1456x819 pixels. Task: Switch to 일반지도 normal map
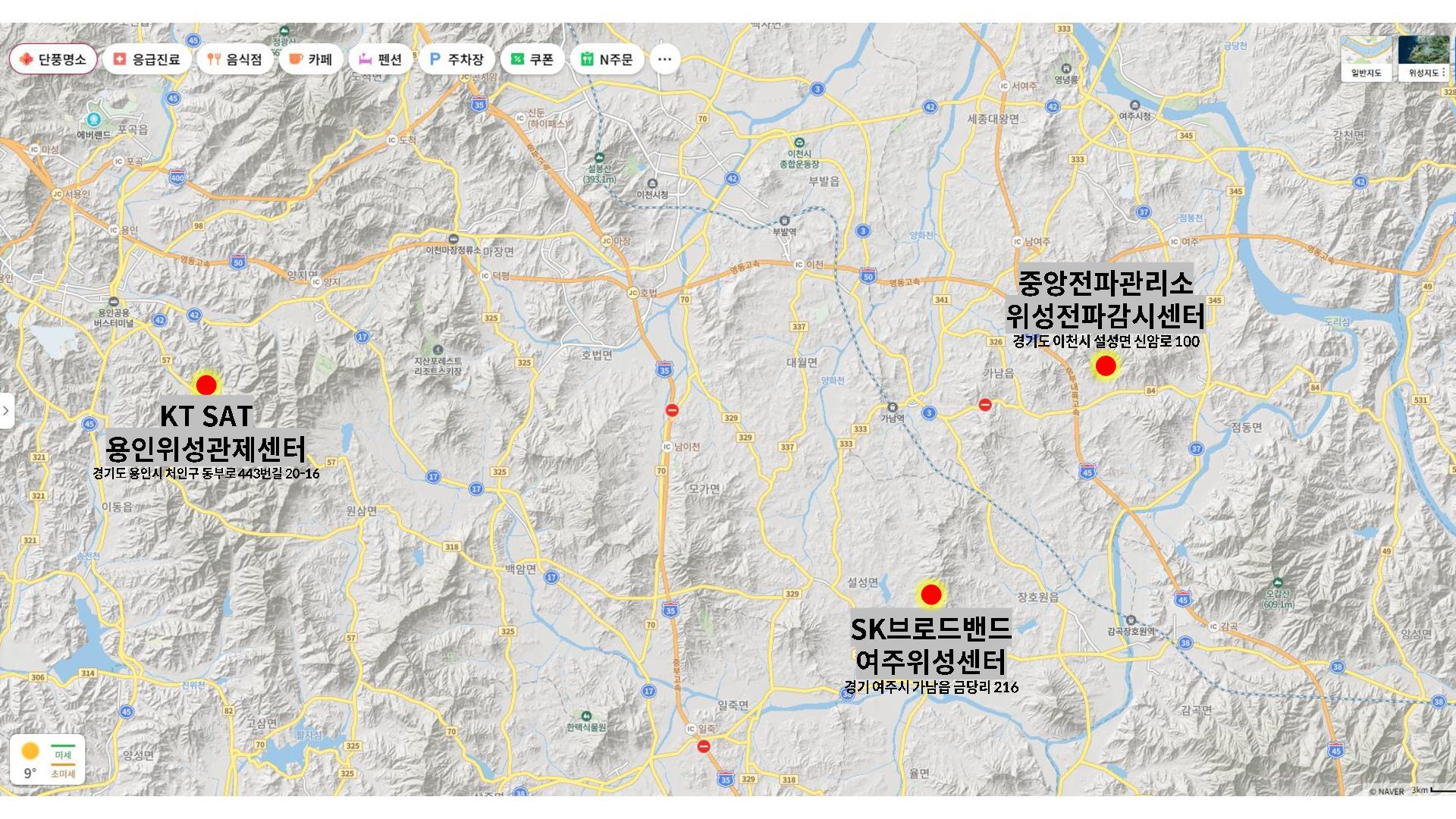click(1366, 58)
